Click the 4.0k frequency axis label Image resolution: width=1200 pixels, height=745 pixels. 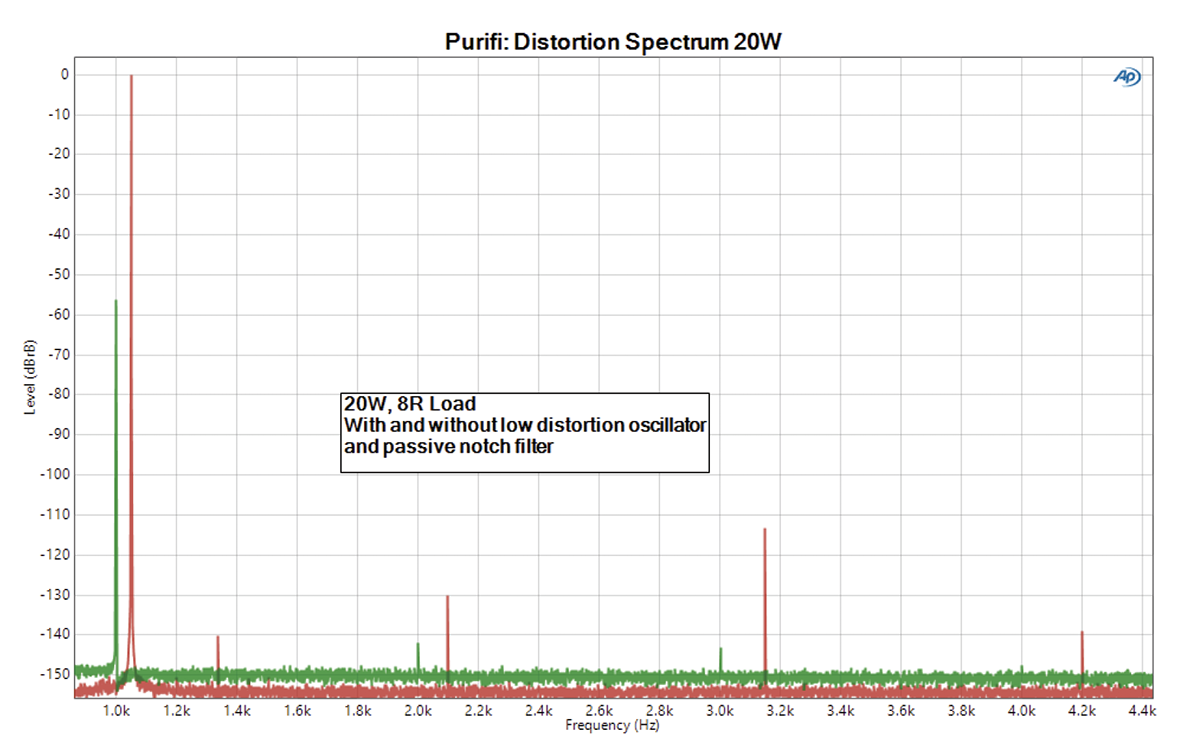click(1021, 711)
